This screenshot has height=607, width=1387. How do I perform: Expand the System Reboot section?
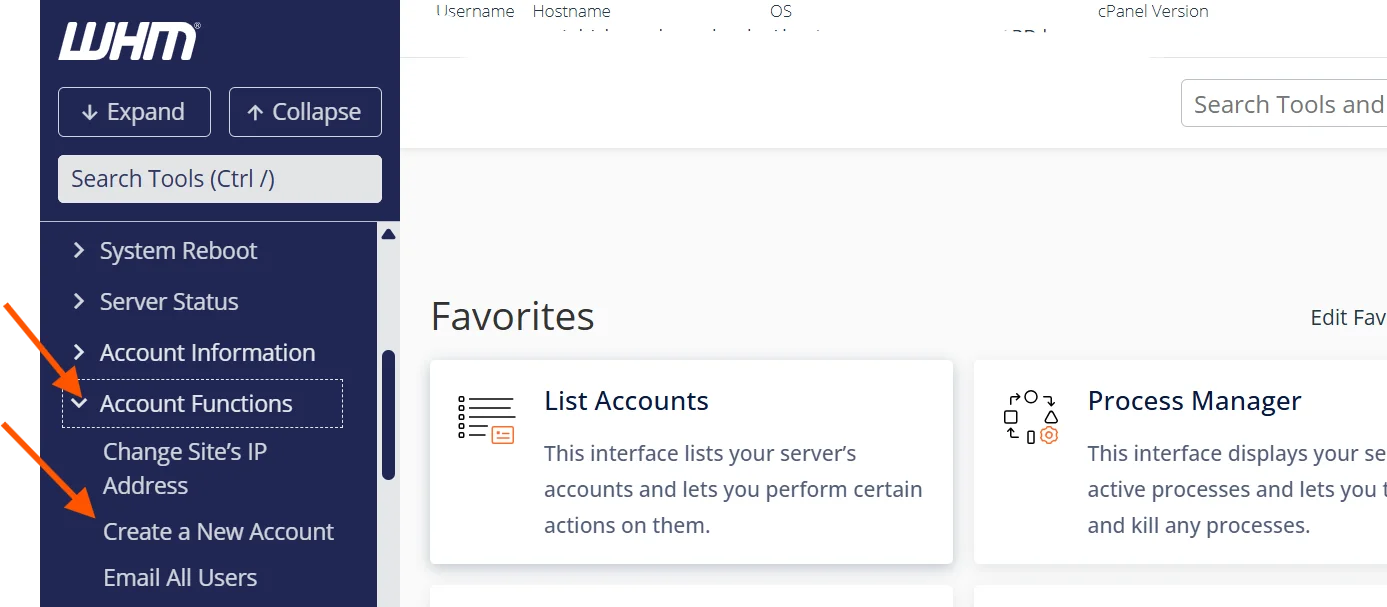[x=178, y=250]
